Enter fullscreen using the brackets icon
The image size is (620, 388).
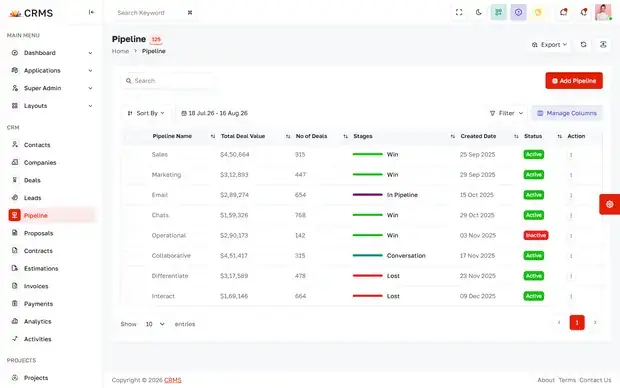459,12
